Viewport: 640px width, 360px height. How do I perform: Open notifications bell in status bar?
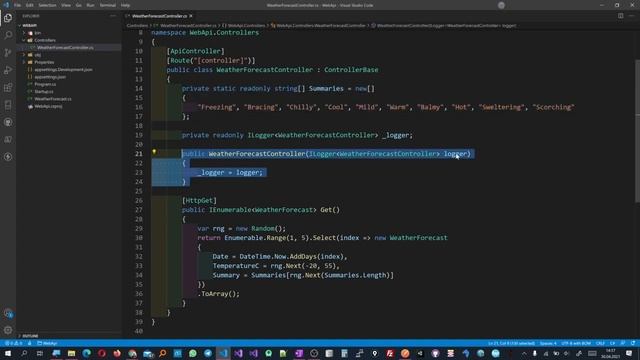(633, 343)
